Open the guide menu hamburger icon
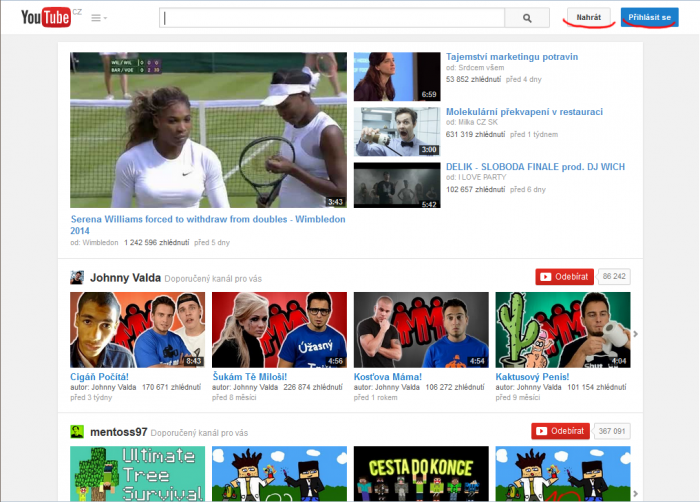Viewport: 700px width, 502px height. [x=97, y=18]
